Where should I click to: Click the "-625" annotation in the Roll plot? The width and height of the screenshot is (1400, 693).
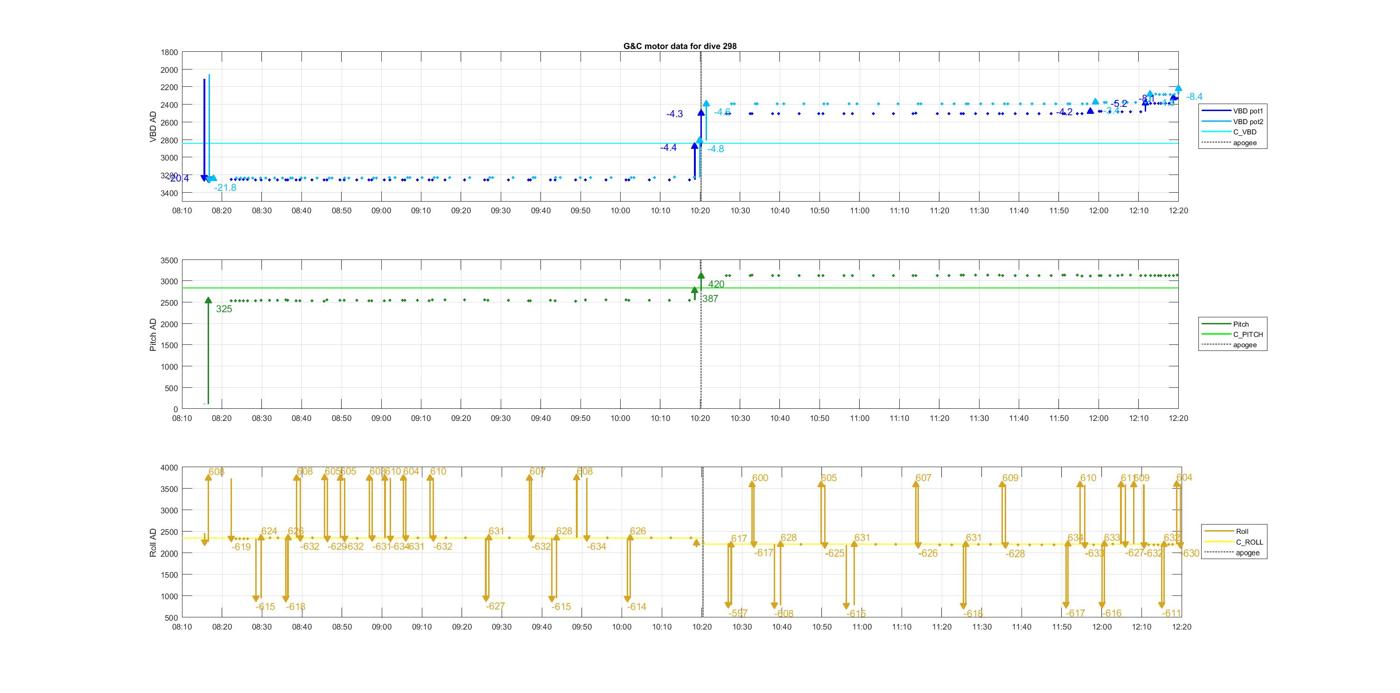coord(835,553)
